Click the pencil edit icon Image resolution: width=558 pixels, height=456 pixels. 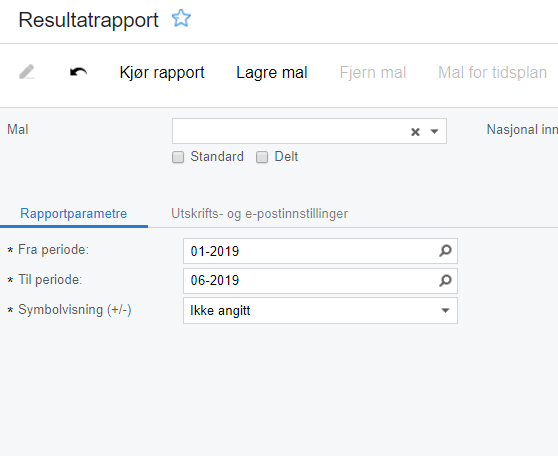(27, 72)
